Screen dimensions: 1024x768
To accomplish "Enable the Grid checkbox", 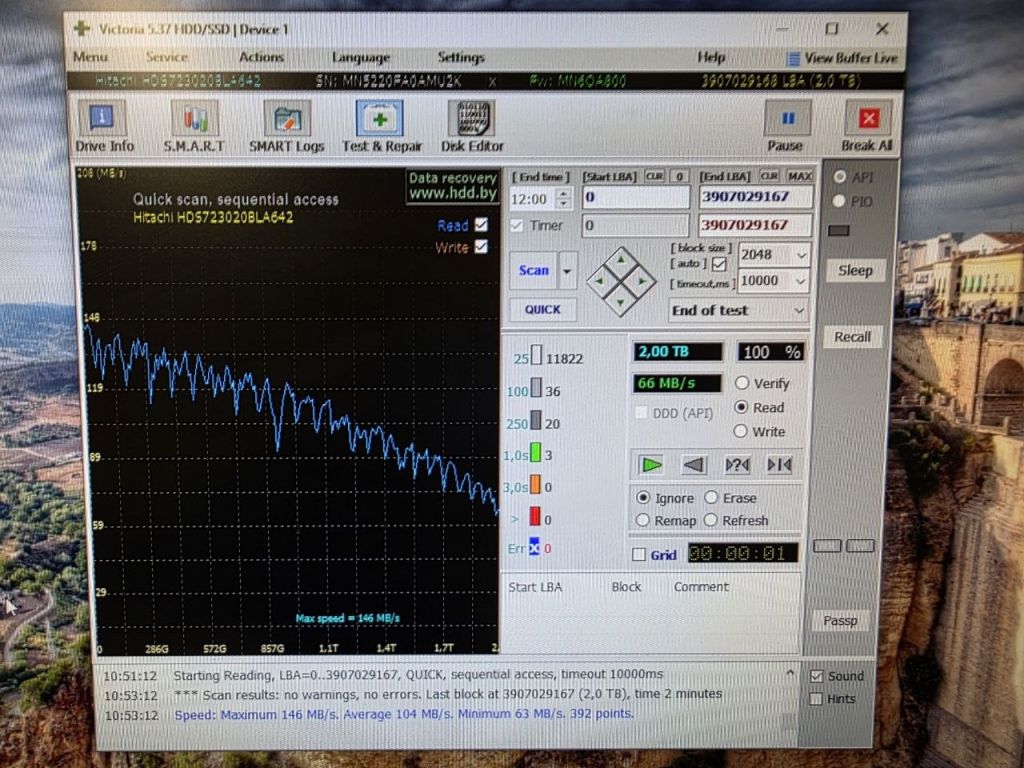I will pyautogui.click(x=639, y=554).
